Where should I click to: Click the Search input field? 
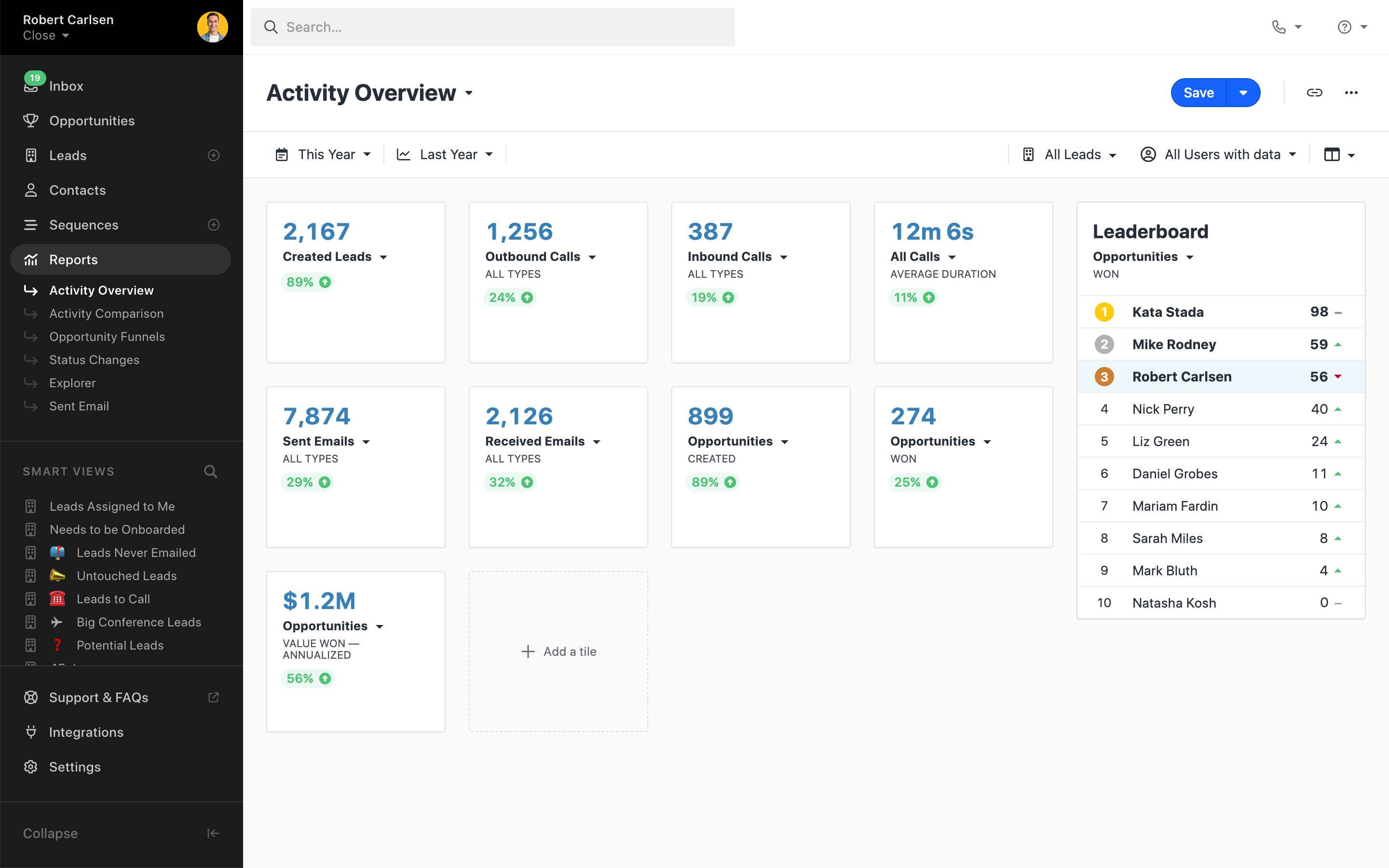click(x=493, y=27)
